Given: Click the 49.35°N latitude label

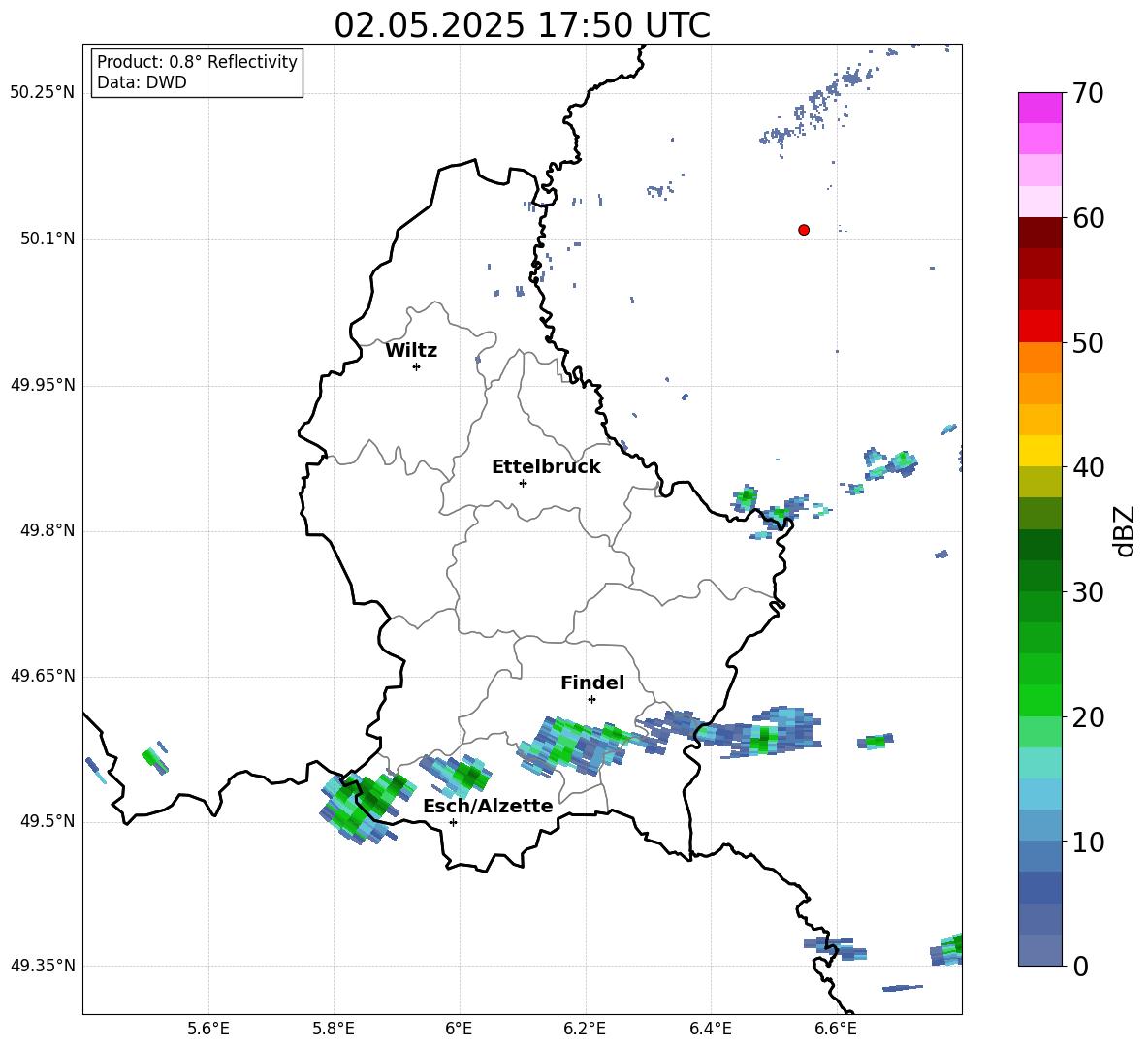Looking at the screenshot, I should pos(43,966).
